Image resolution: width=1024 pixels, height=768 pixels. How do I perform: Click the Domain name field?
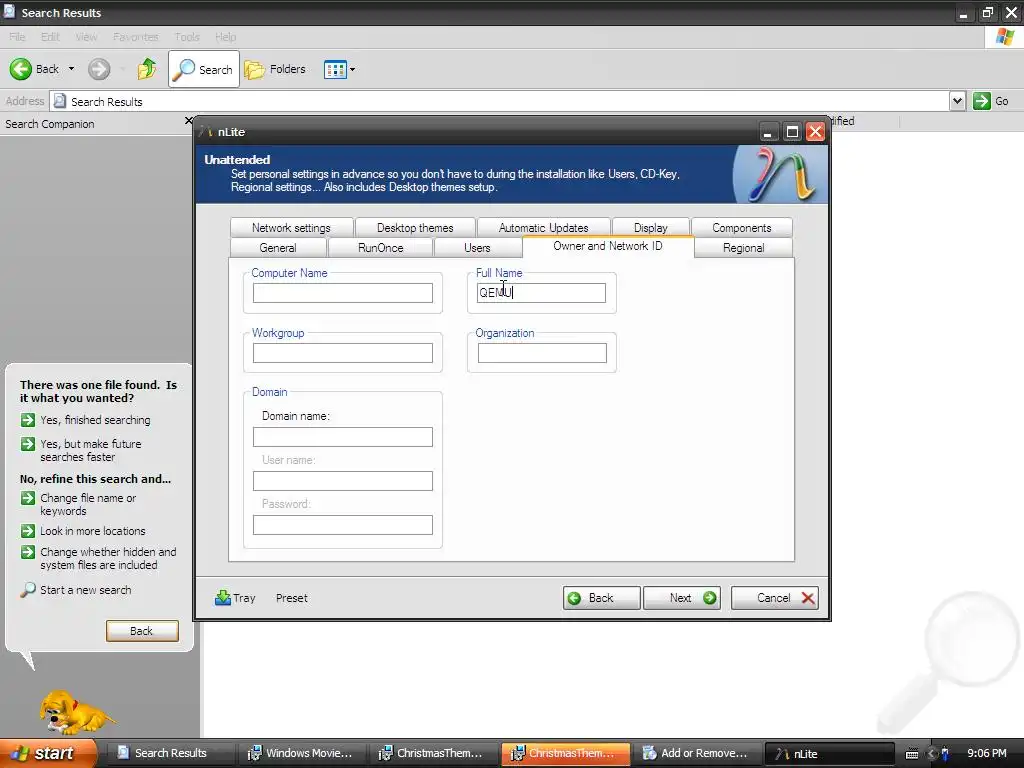[343, 437]
